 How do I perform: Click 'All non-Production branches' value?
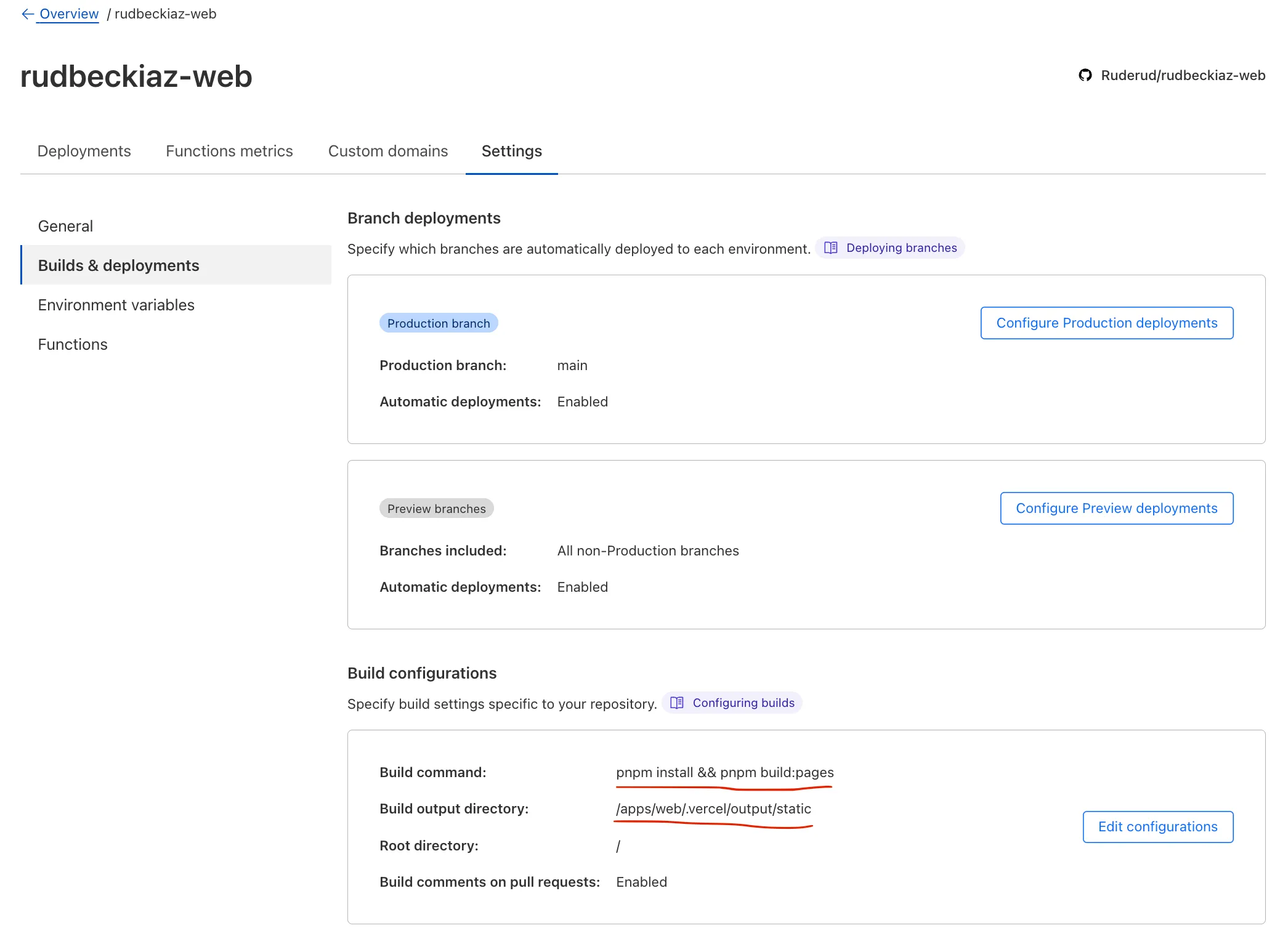[x=648, y=551]
